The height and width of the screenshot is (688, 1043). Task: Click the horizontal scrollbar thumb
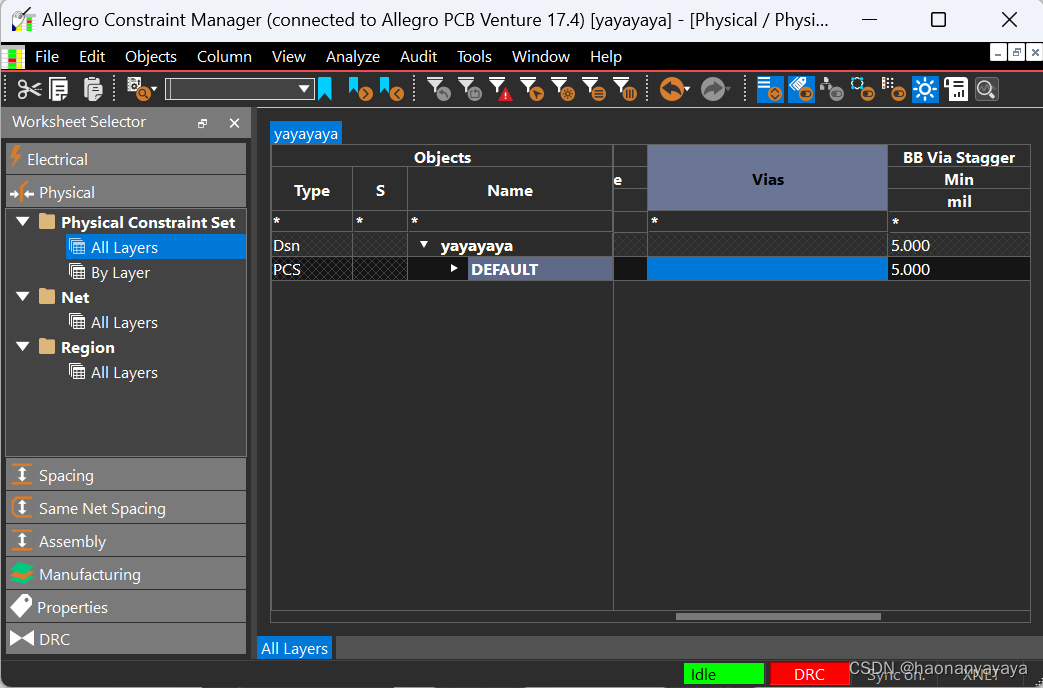778,616
